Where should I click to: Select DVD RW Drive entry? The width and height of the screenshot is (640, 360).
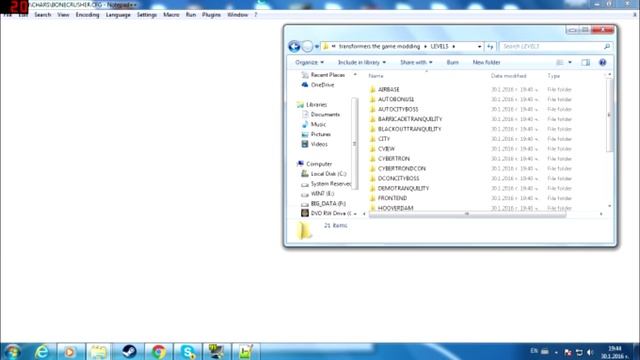pyautogui.click(x=326, y=213)
